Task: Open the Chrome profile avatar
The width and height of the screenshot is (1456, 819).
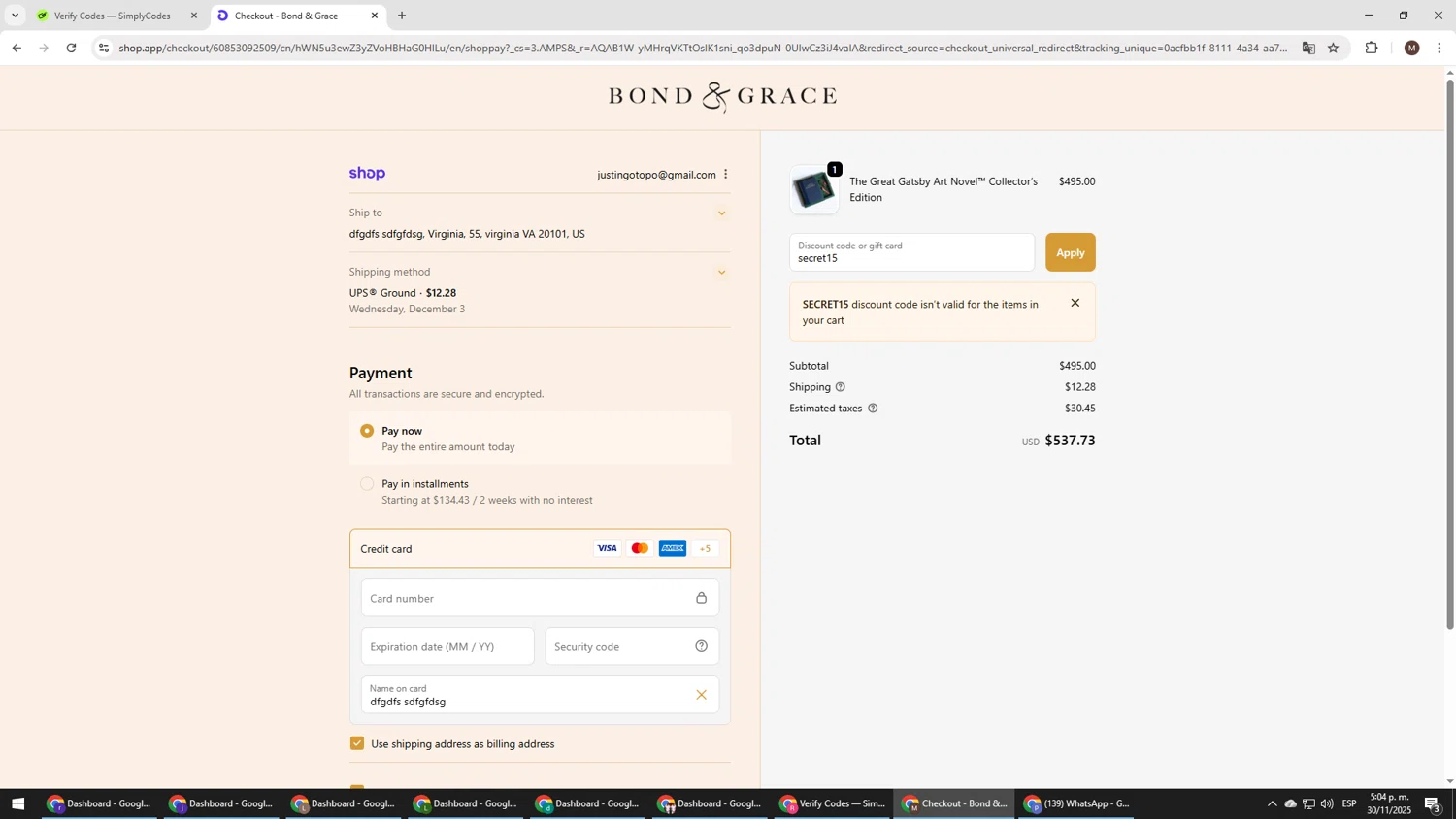Action: tap(1411, 48)
